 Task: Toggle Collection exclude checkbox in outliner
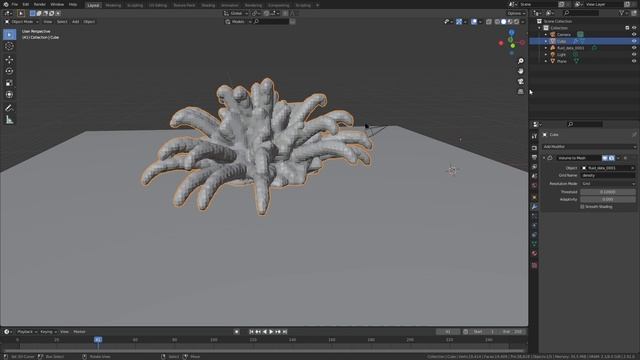(x=627, y=28)
